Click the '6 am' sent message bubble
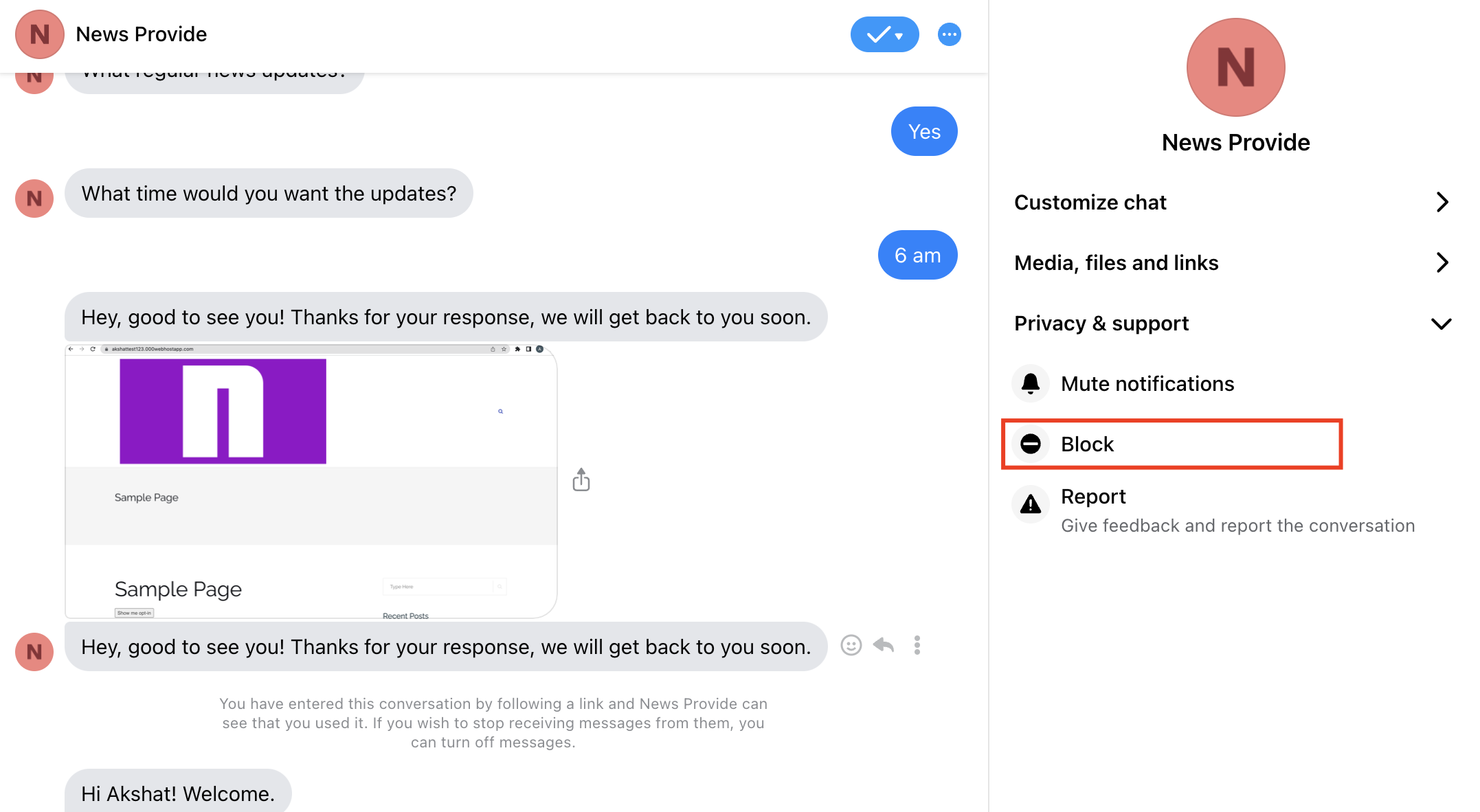 [917, 255]
